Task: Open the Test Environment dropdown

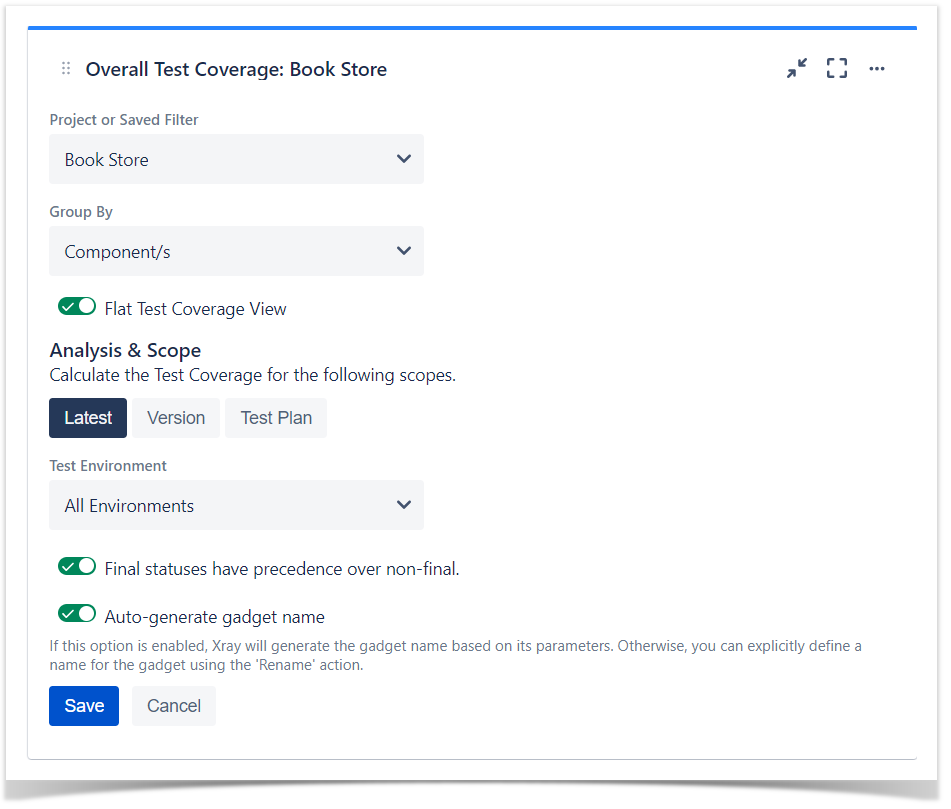Action: coord(237,505)
